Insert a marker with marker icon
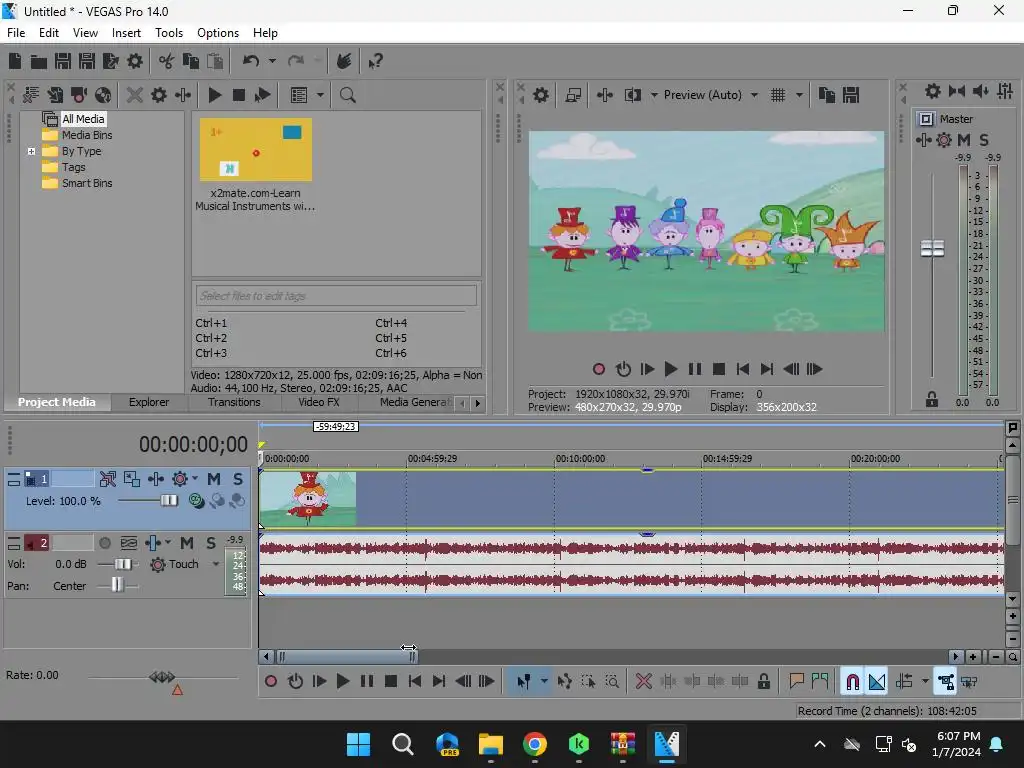This screenshot has height=768, width=1024. coord(796,682)
